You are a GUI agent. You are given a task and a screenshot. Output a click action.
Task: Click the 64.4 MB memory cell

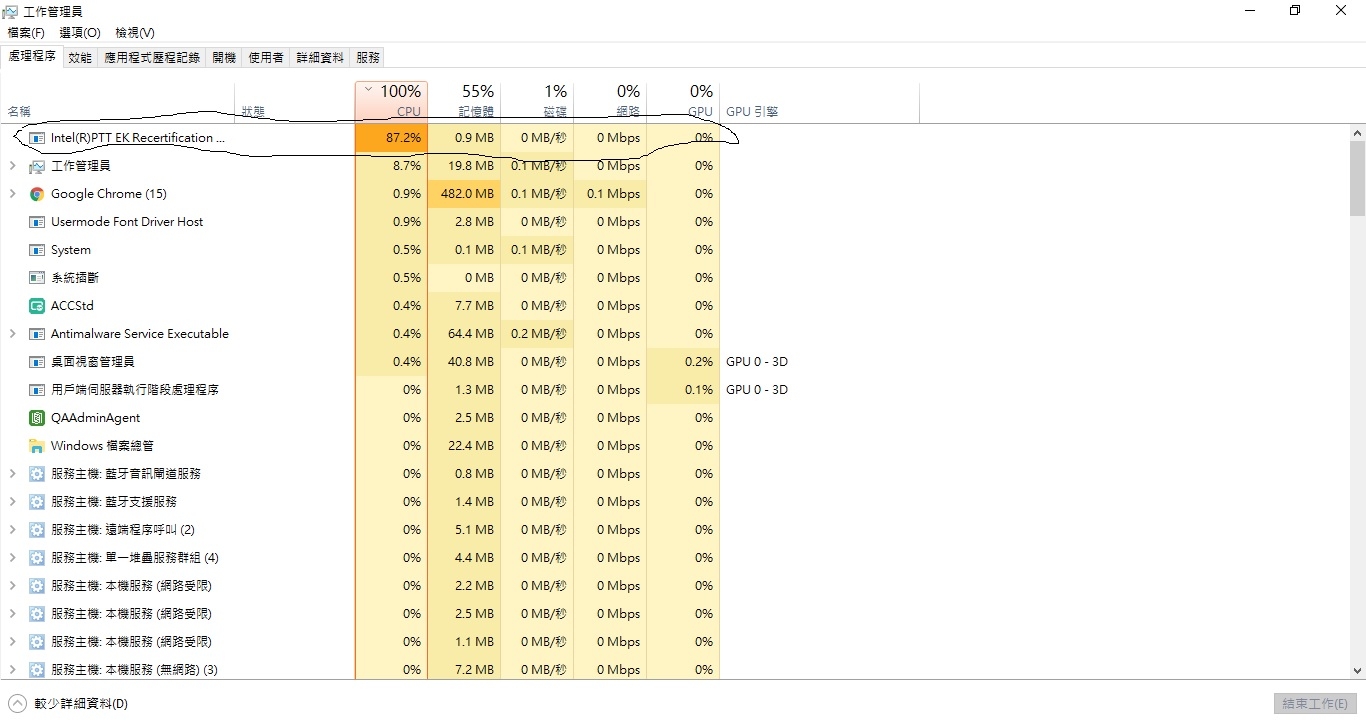464,334
